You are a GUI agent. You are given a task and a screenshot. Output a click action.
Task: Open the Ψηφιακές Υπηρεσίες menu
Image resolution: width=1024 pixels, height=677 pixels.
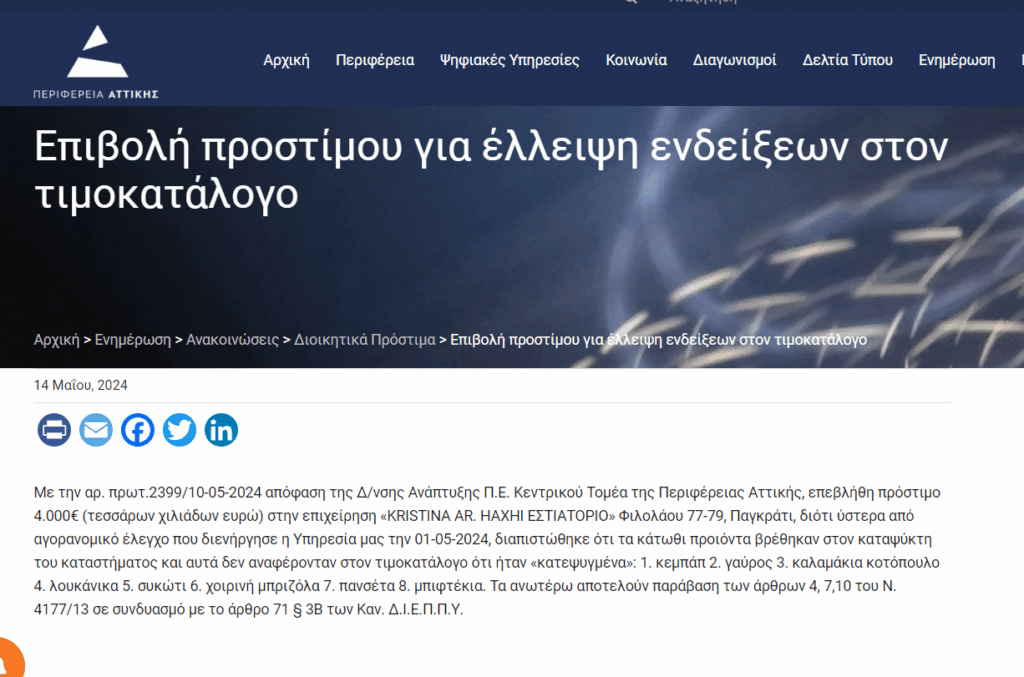point(509,60)
